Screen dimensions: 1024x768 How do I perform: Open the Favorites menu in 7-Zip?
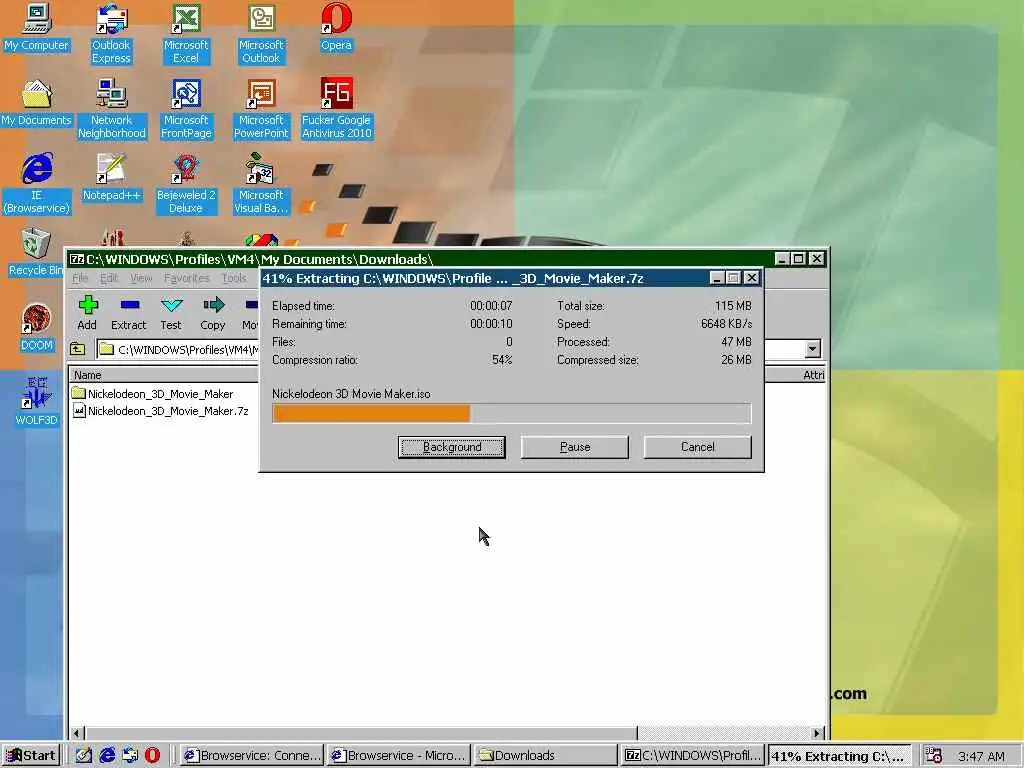coord(187,278)
